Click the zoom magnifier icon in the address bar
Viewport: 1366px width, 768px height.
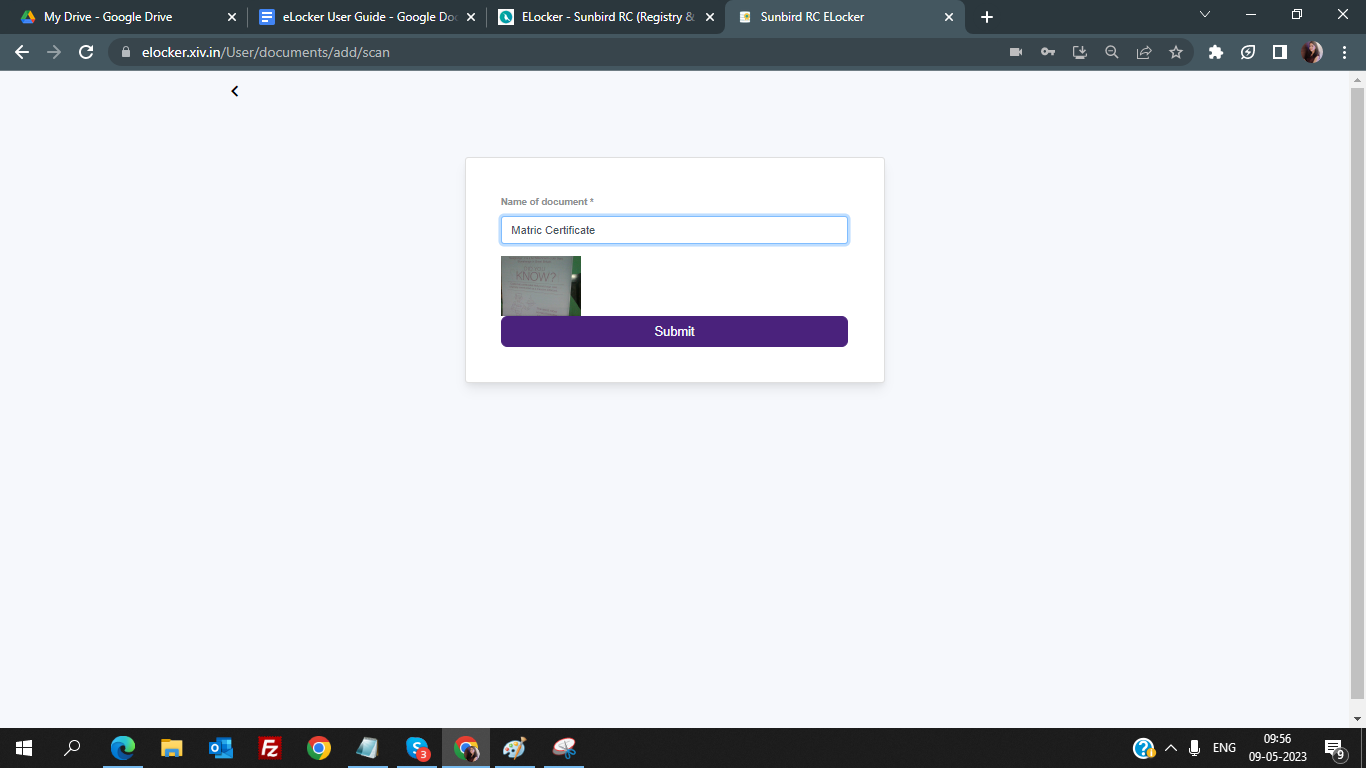(1112, 52)
